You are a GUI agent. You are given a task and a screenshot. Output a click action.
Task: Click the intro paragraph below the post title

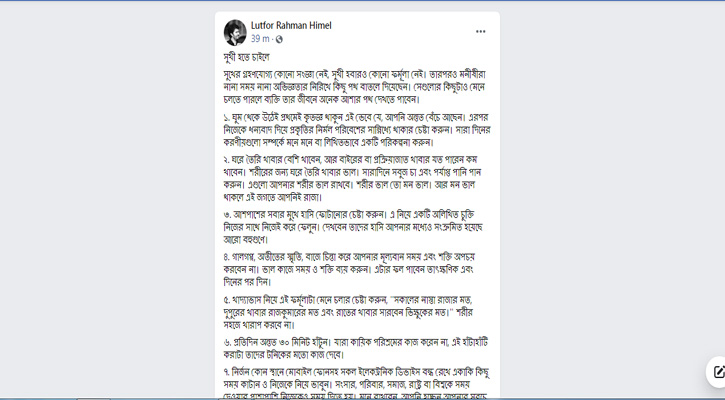pos(355,87)
